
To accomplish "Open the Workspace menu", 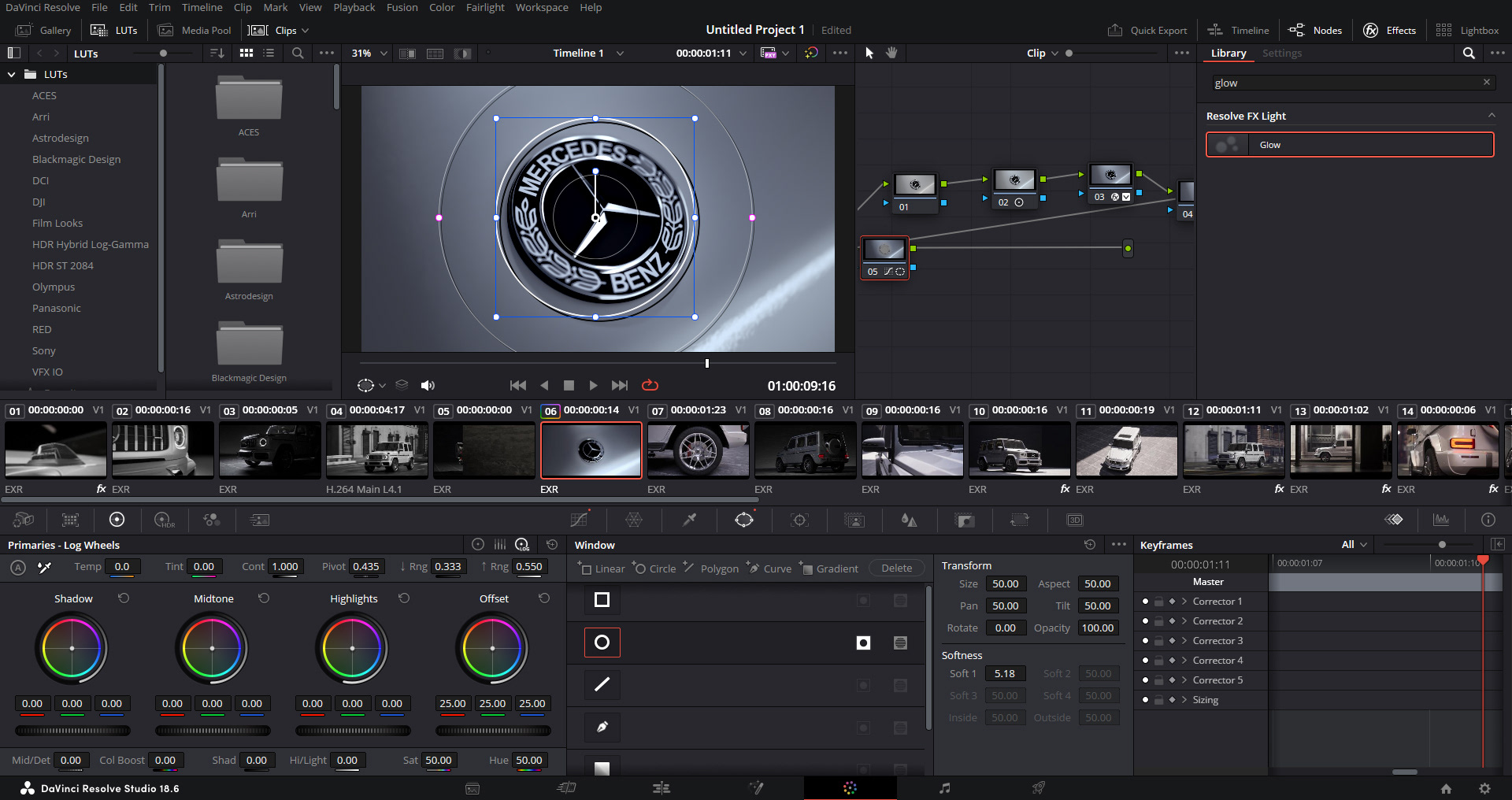I will click(x=542, y=7).
